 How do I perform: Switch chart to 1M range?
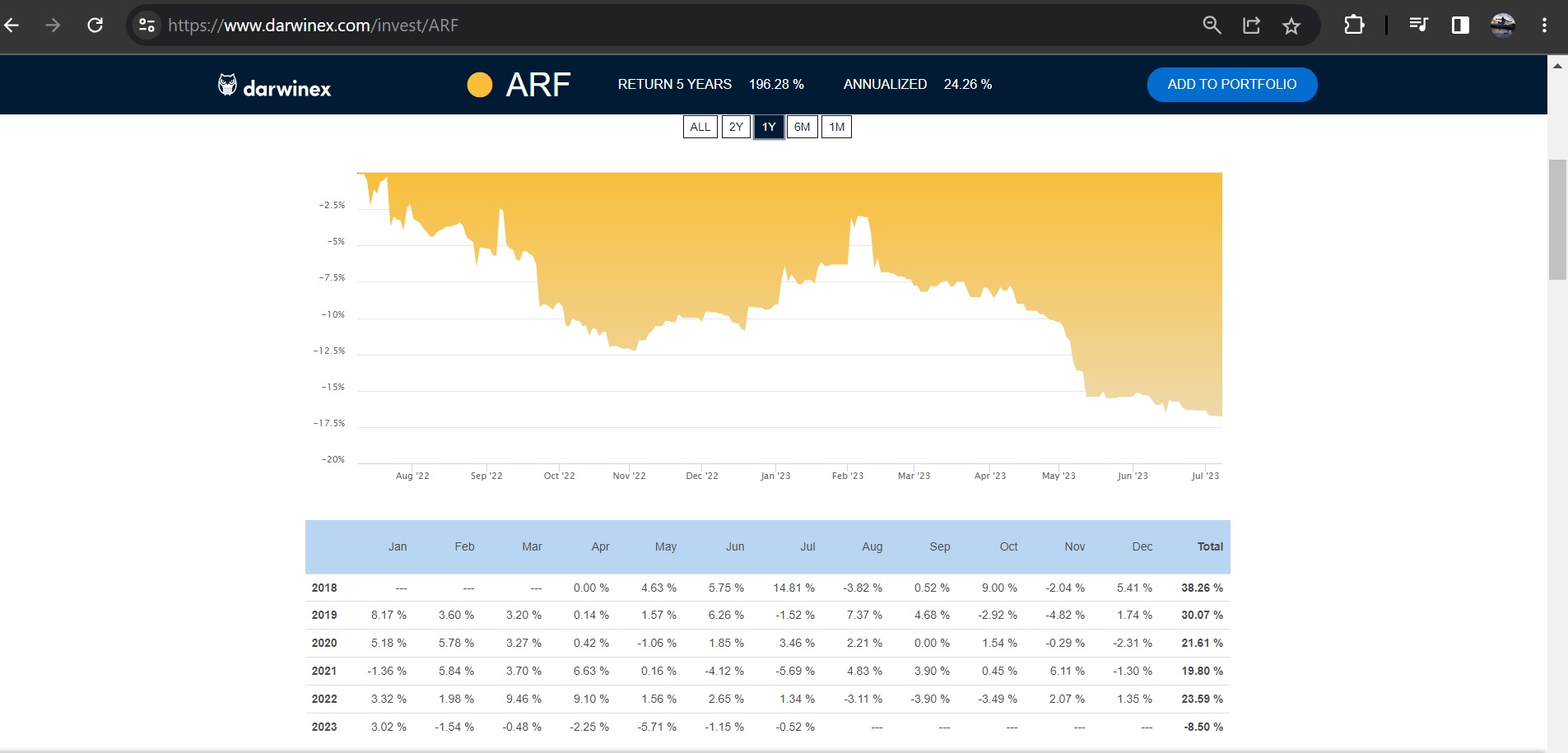click(x=836, y=127)
